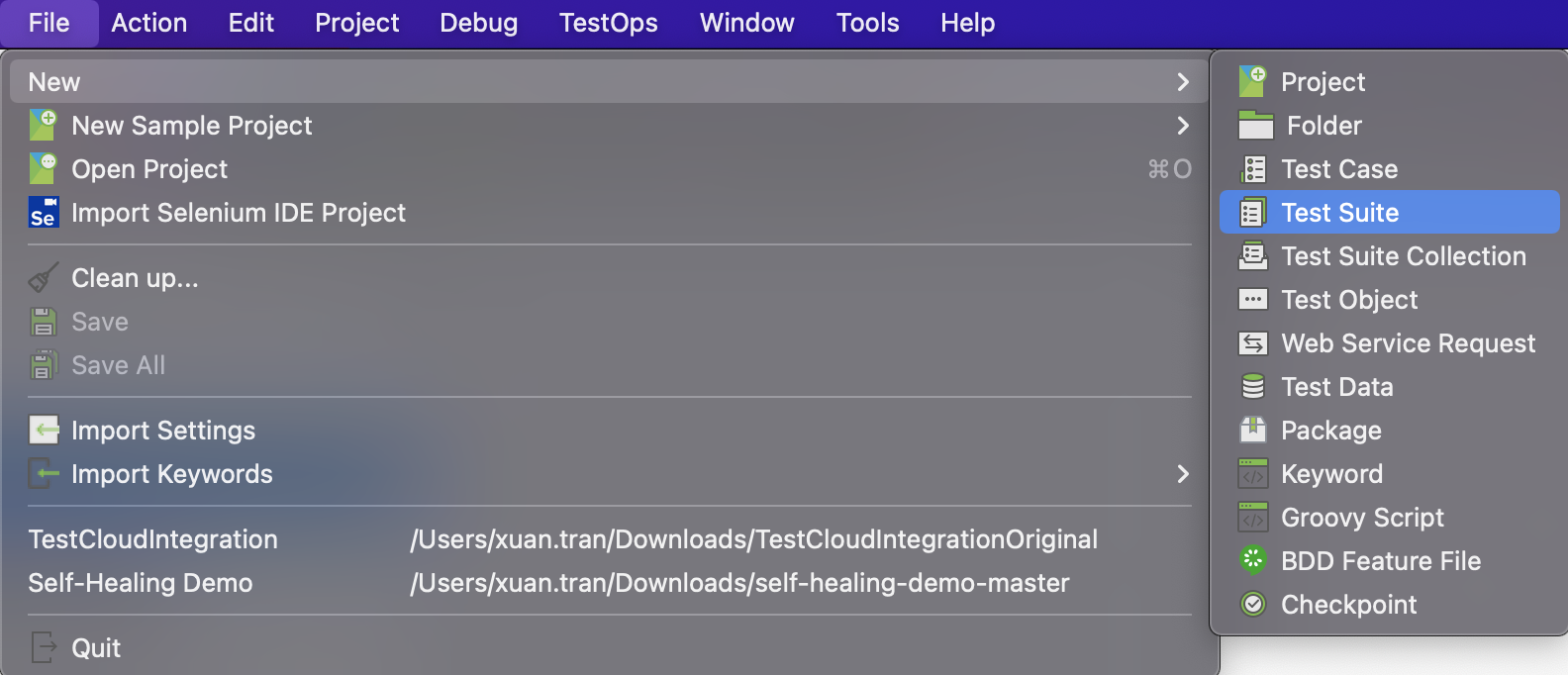The width and height of the screenshot is (1568, 675).
Task: Click the BDD Feature File cucumber icon
Action: pyautogui.click(x=1253, y=561)
